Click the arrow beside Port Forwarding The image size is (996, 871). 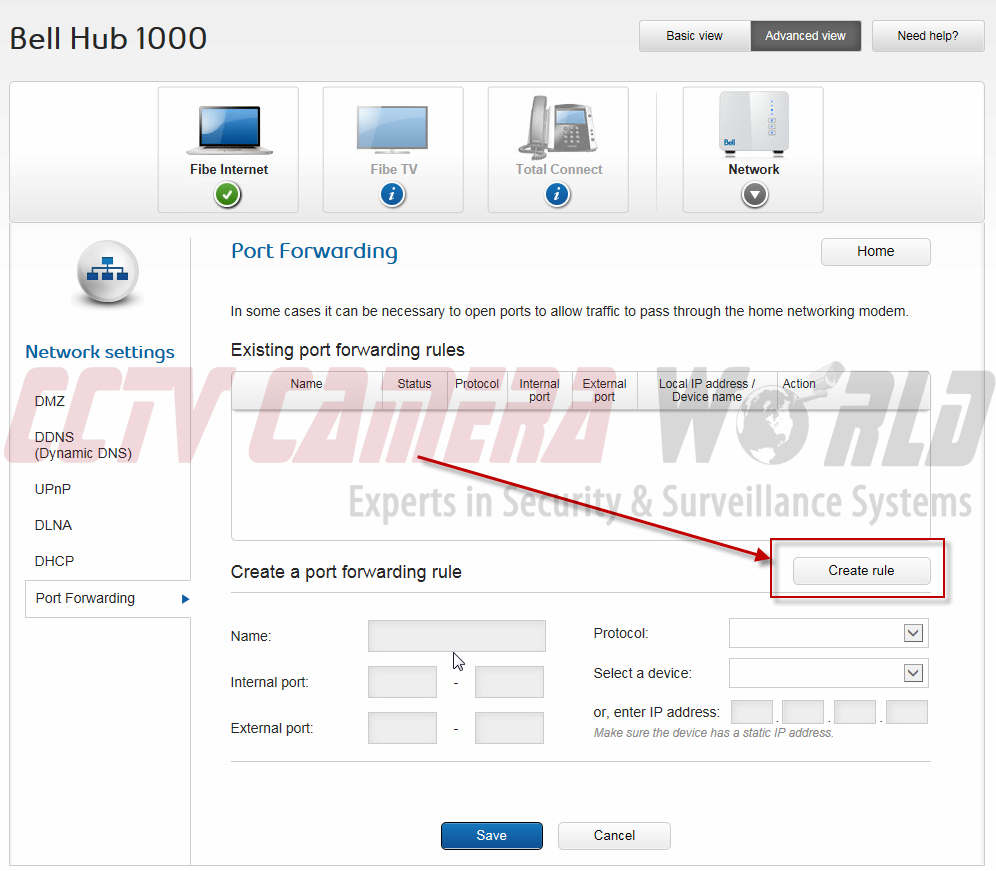pos(185,598)
